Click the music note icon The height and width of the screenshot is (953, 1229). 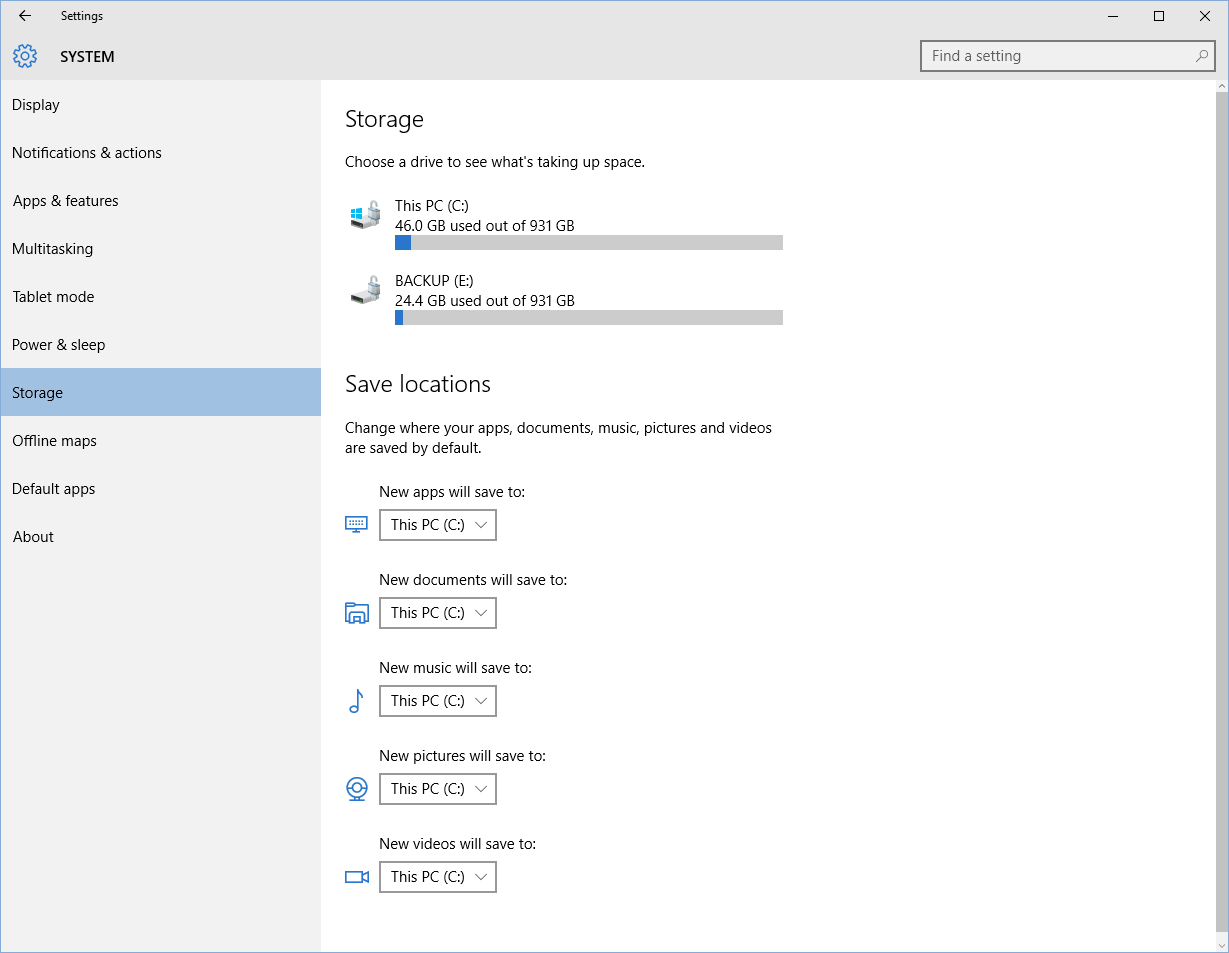coord(356,701)
